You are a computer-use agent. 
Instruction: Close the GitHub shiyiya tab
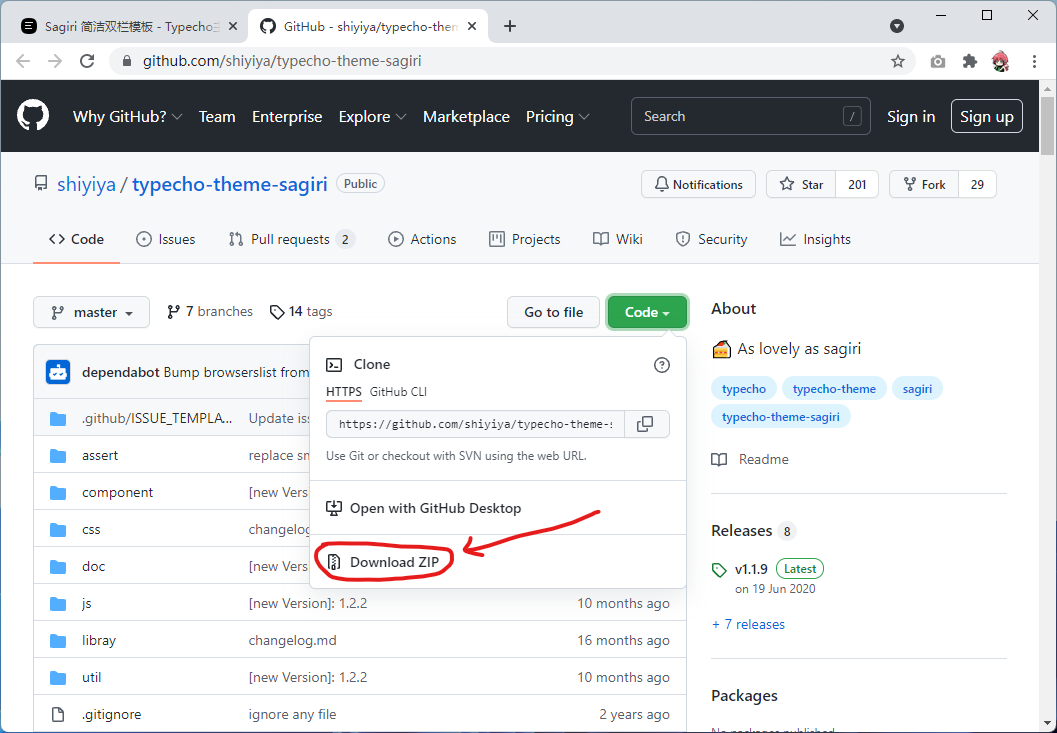point(472,26)
